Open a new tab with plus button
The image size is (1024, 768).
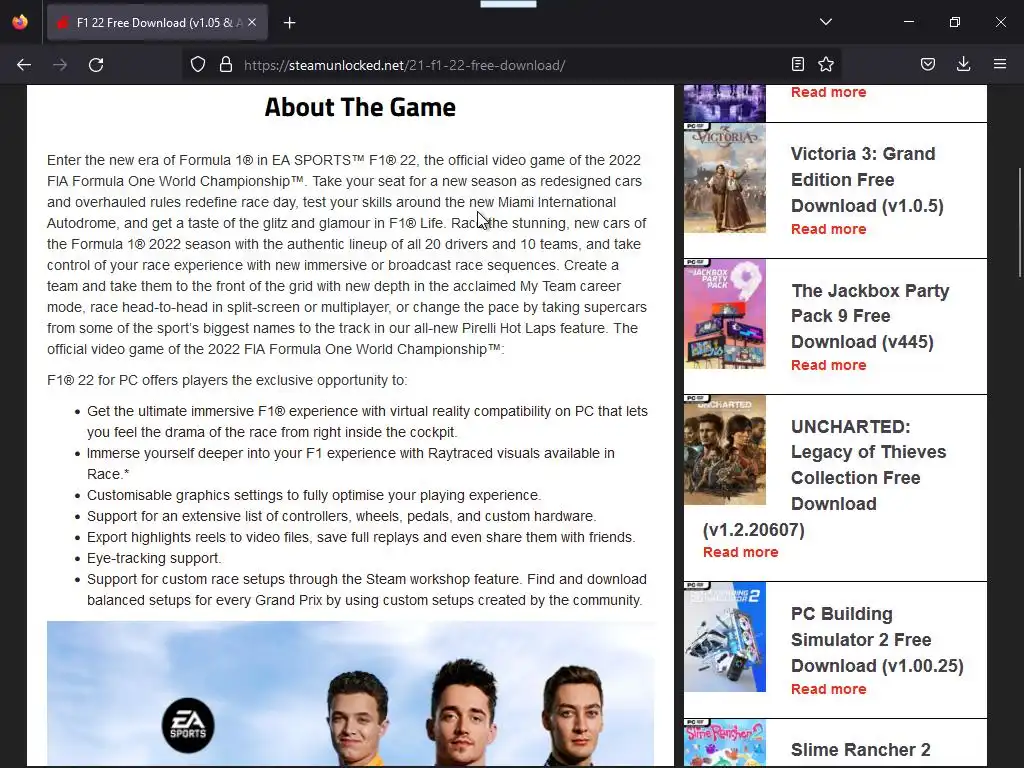tap(289, 23)
